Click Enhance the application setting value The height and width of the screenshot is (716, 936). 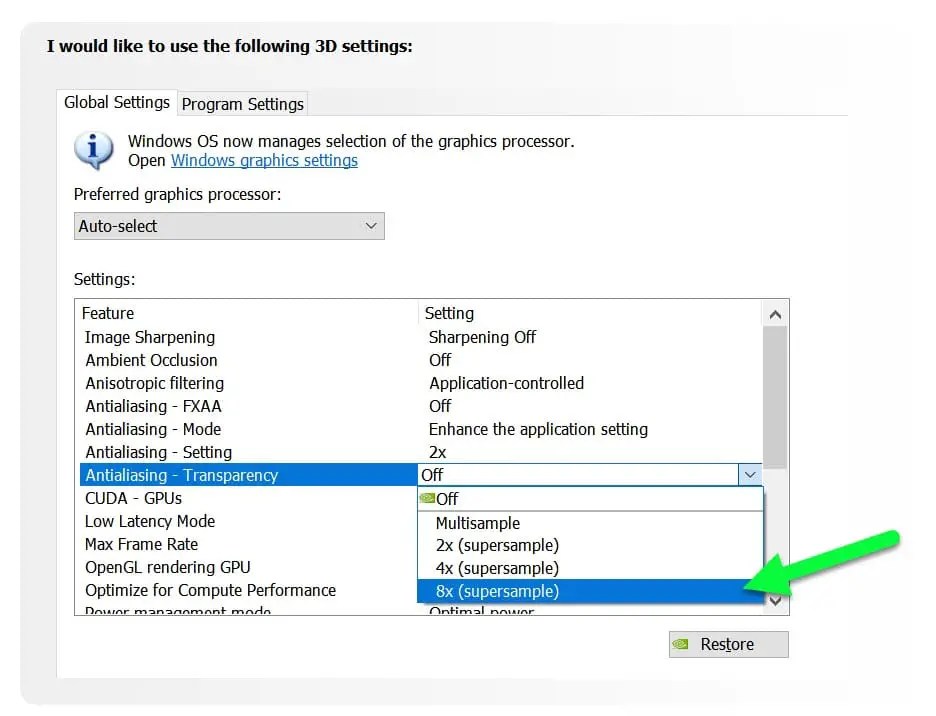pos(538,429)
